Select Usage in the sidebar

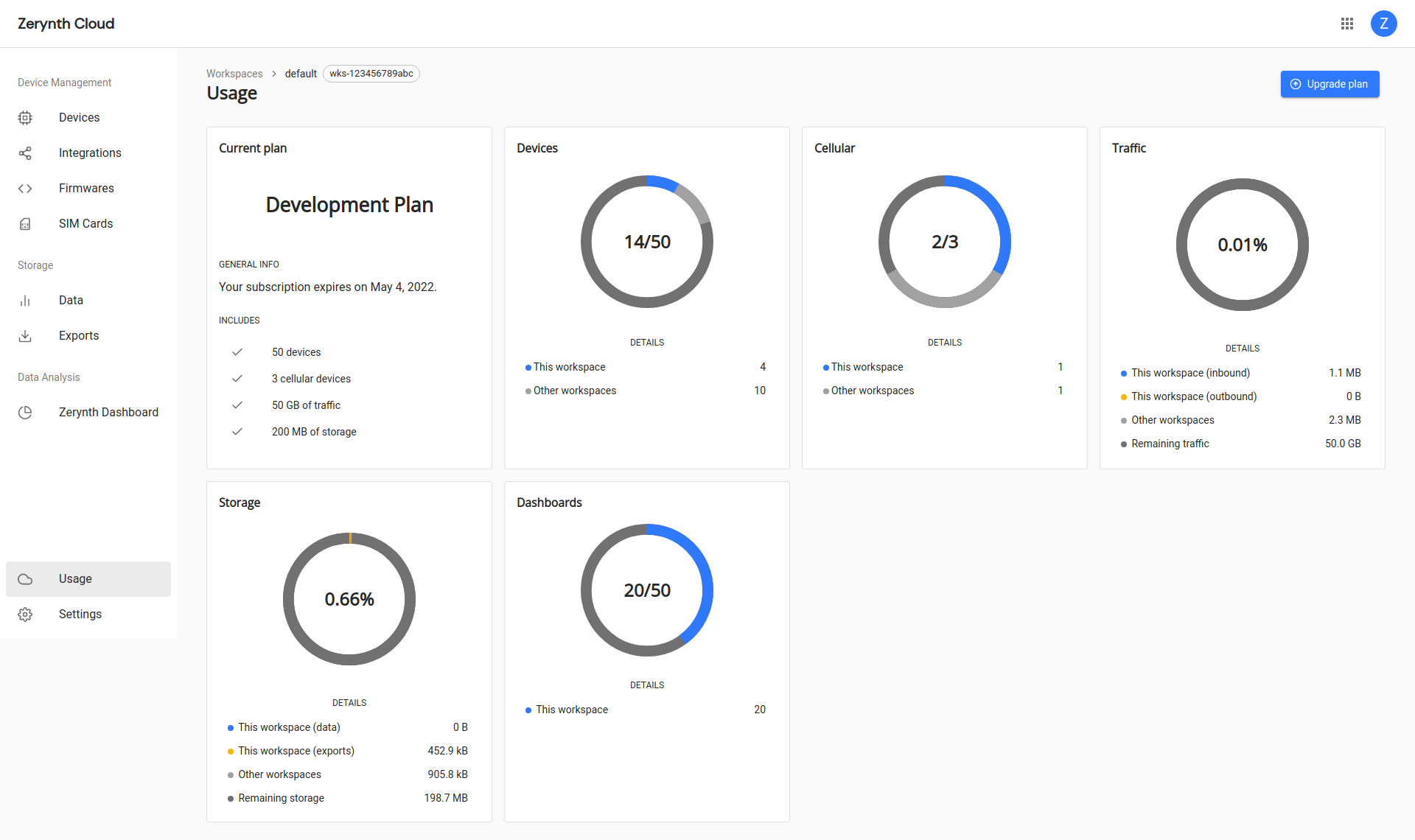tap(88, 579)
